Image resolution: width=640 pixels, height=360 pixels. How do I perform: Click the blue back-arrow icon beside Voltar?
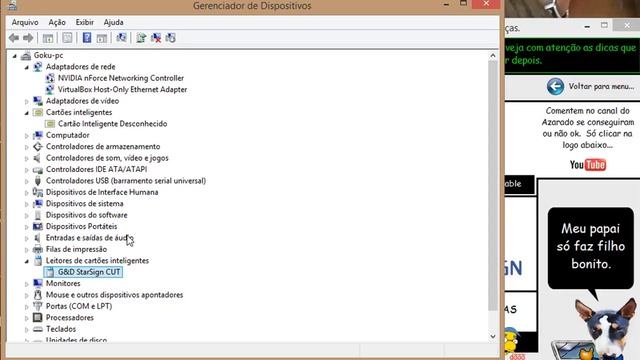(555, 87)
